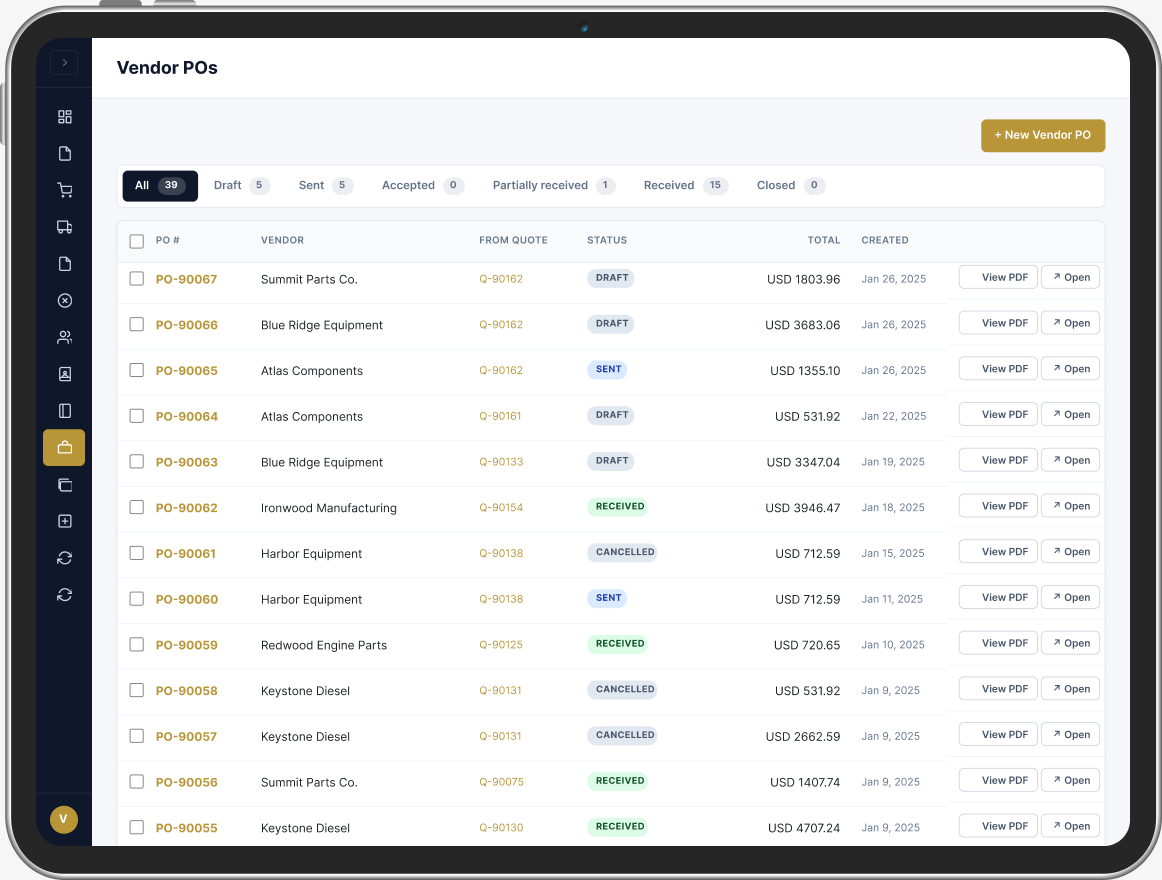Open the circled X icon in sidebar
Viewport: 1162px width, 880px height.
click(x=64, y=300)
